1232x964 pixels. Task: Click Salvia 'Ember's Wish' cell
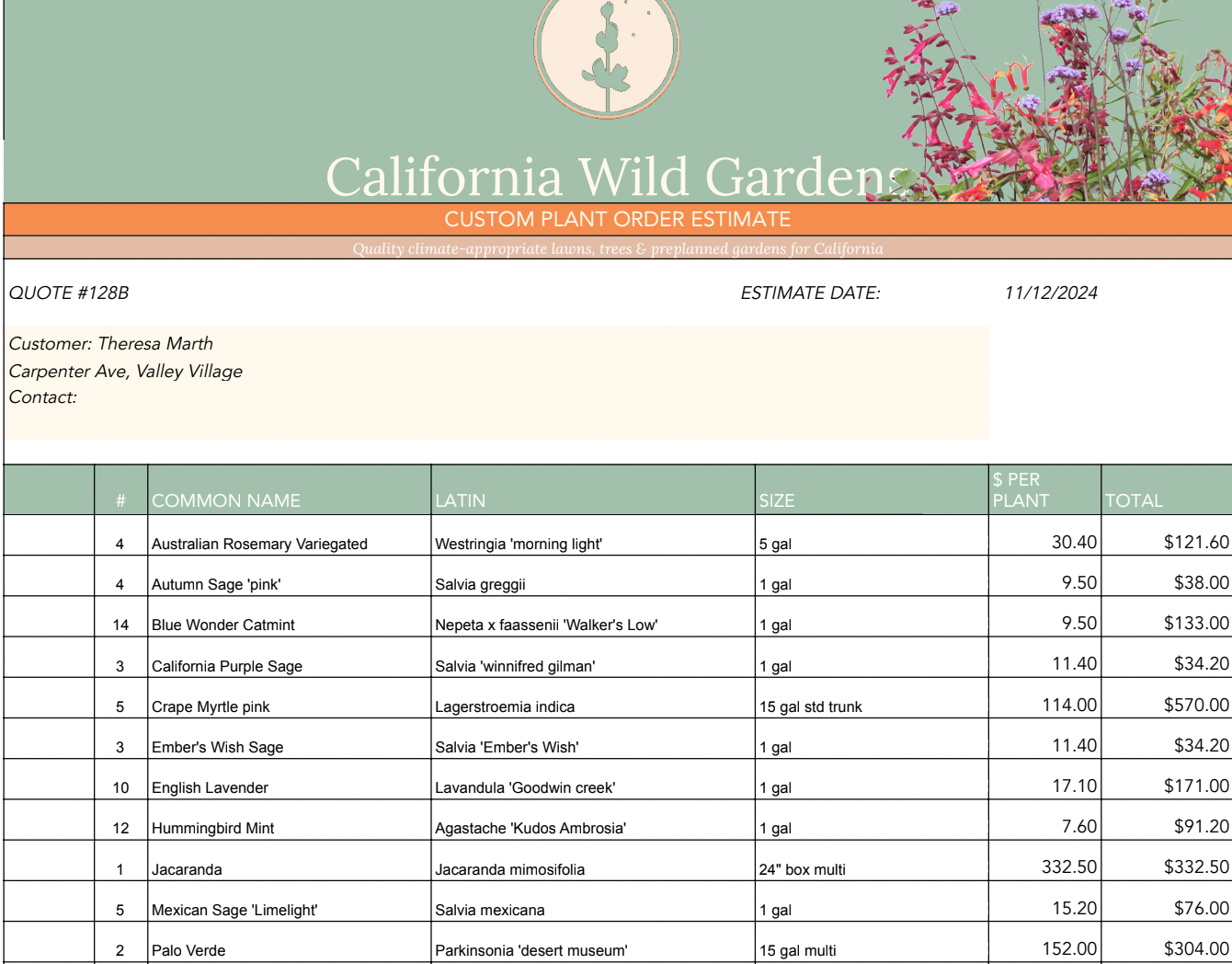593,739
